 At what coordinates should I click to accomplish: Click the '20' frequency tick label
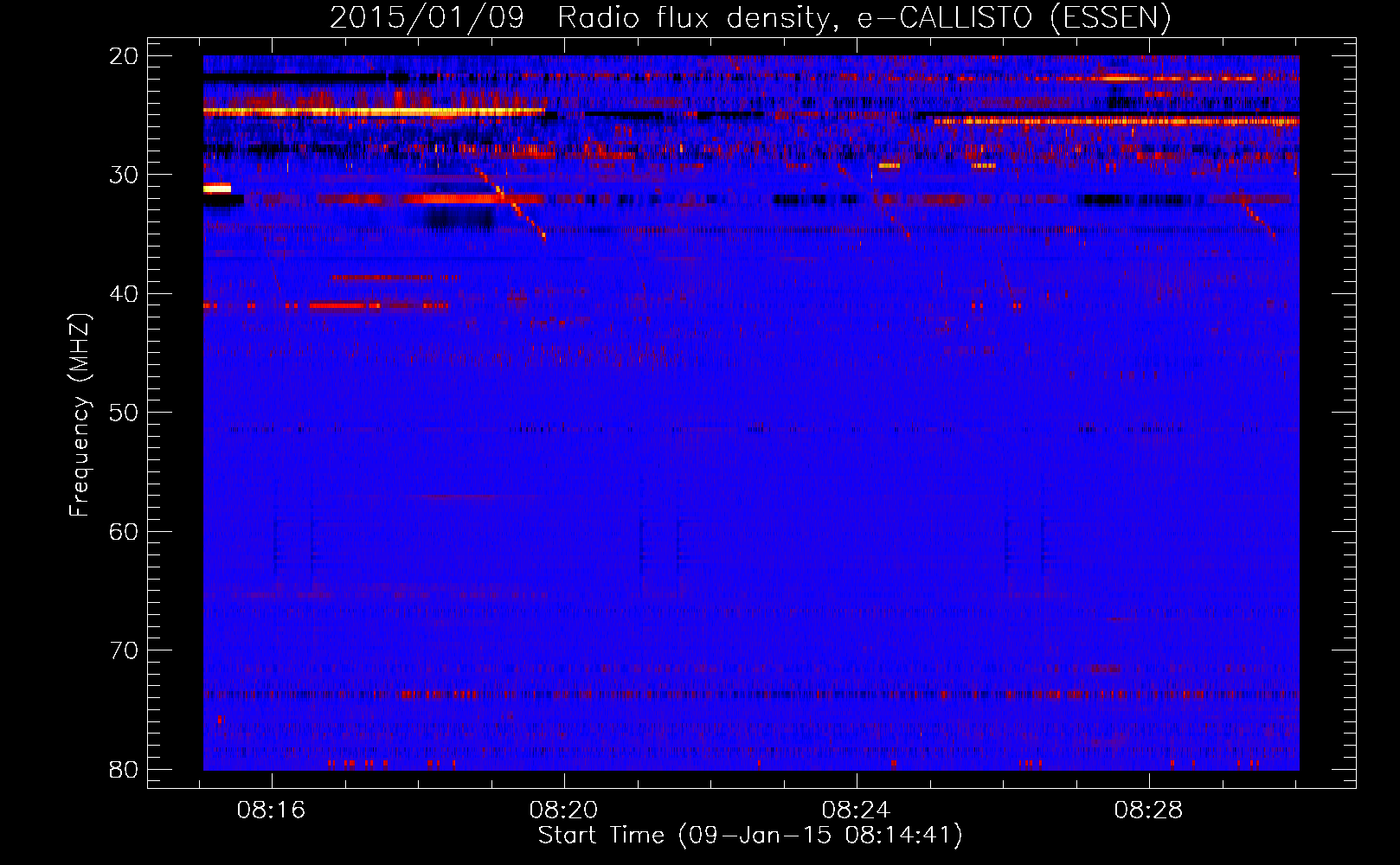coord(124,56)
